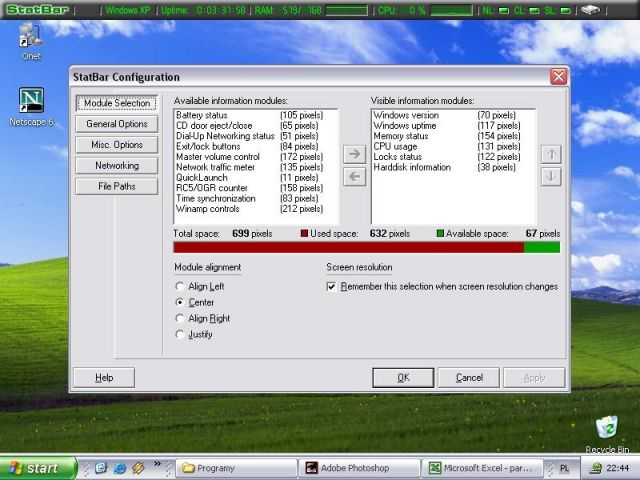Open the General Options tab
The image size is (640, 480).
[117, 124]
